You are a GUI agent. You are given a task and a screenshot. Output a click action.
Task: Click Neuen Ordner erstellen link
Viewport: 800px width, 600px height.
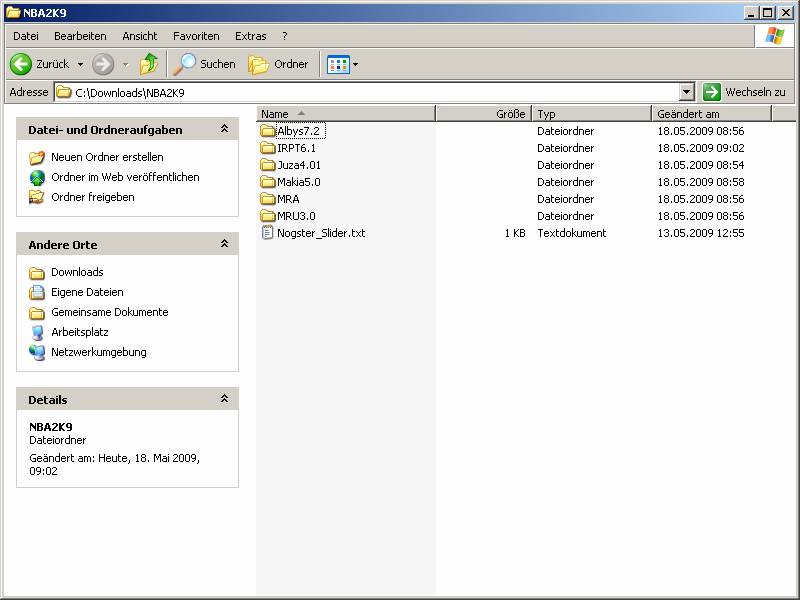(107, 157)
